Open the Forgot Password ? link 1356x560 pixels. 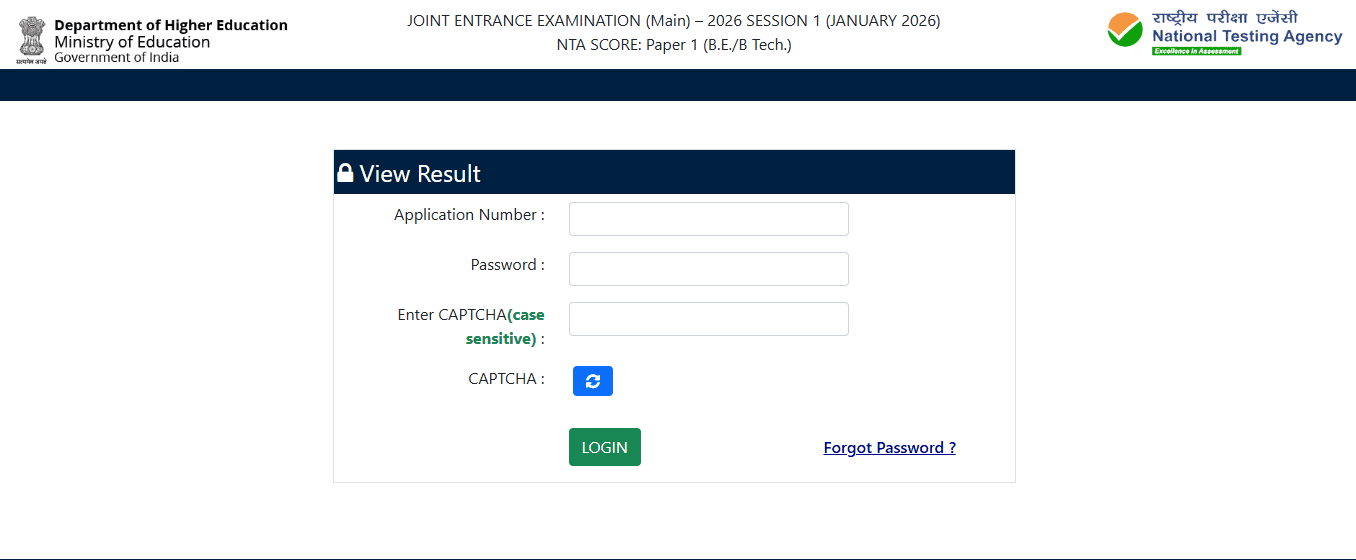[889, 447]
